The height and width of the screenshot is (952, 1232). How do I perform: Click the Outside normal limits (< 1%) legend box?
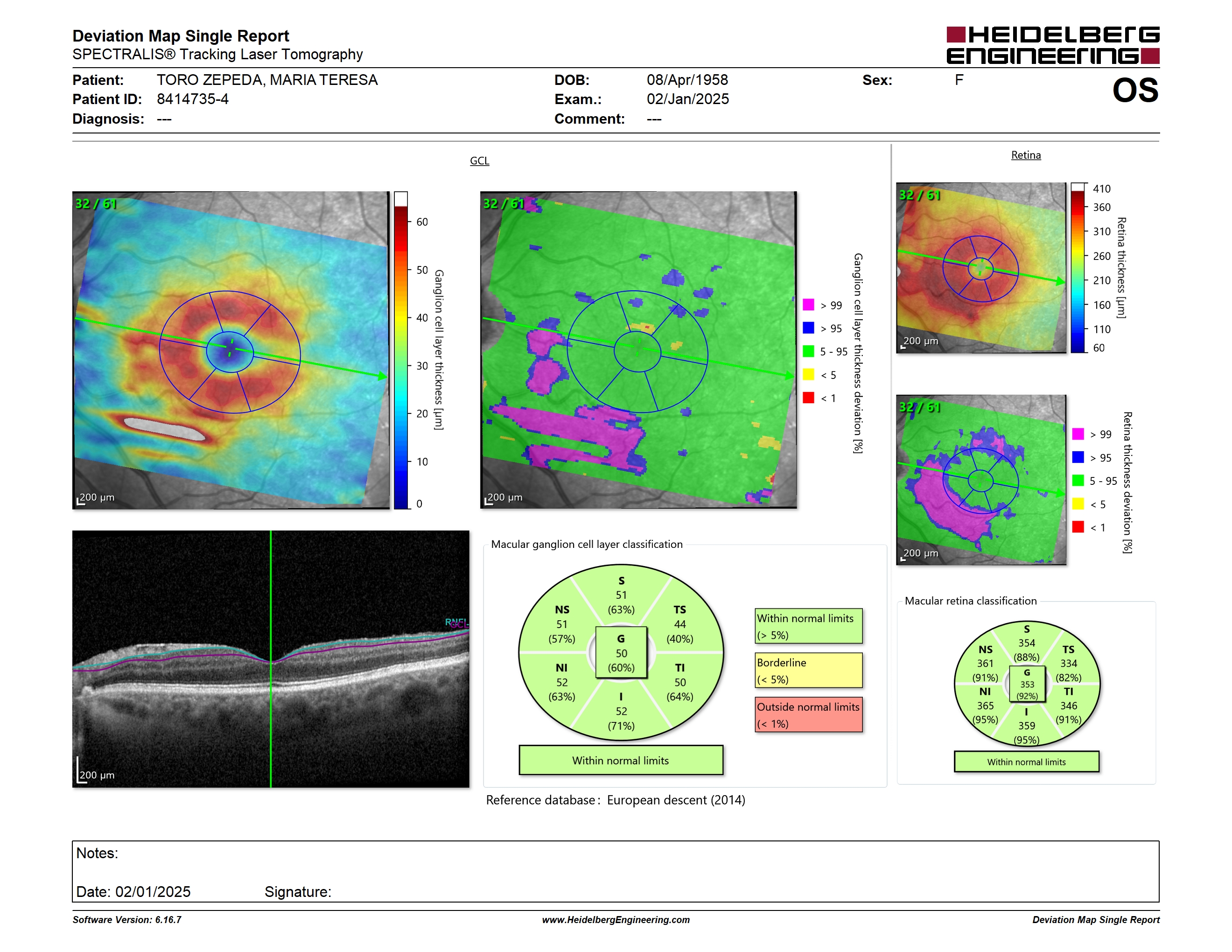pyautogui.click(x=808, y=714)
